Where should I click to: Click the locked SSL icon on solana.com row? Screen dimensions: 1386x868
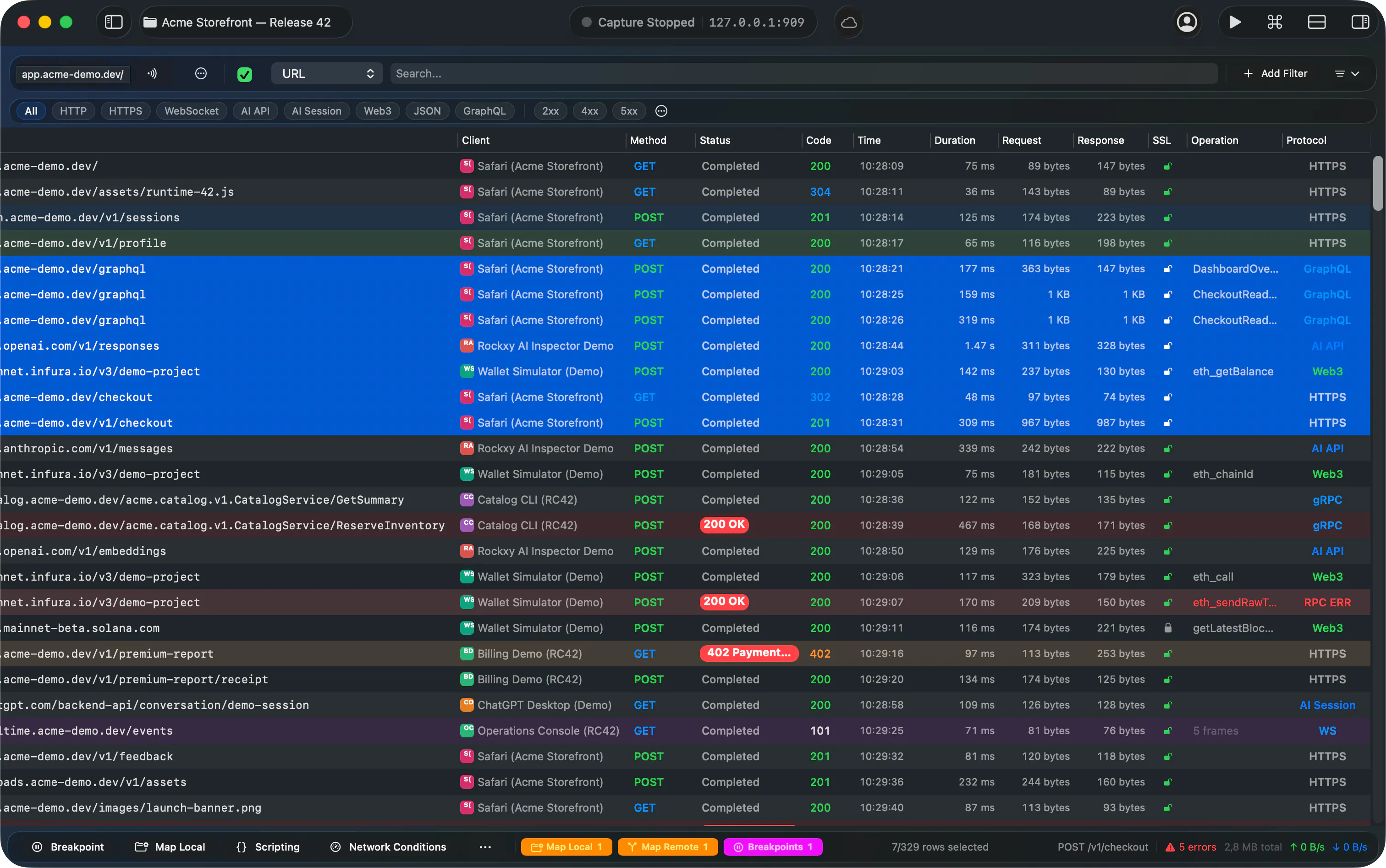[x=1167, y=628]
